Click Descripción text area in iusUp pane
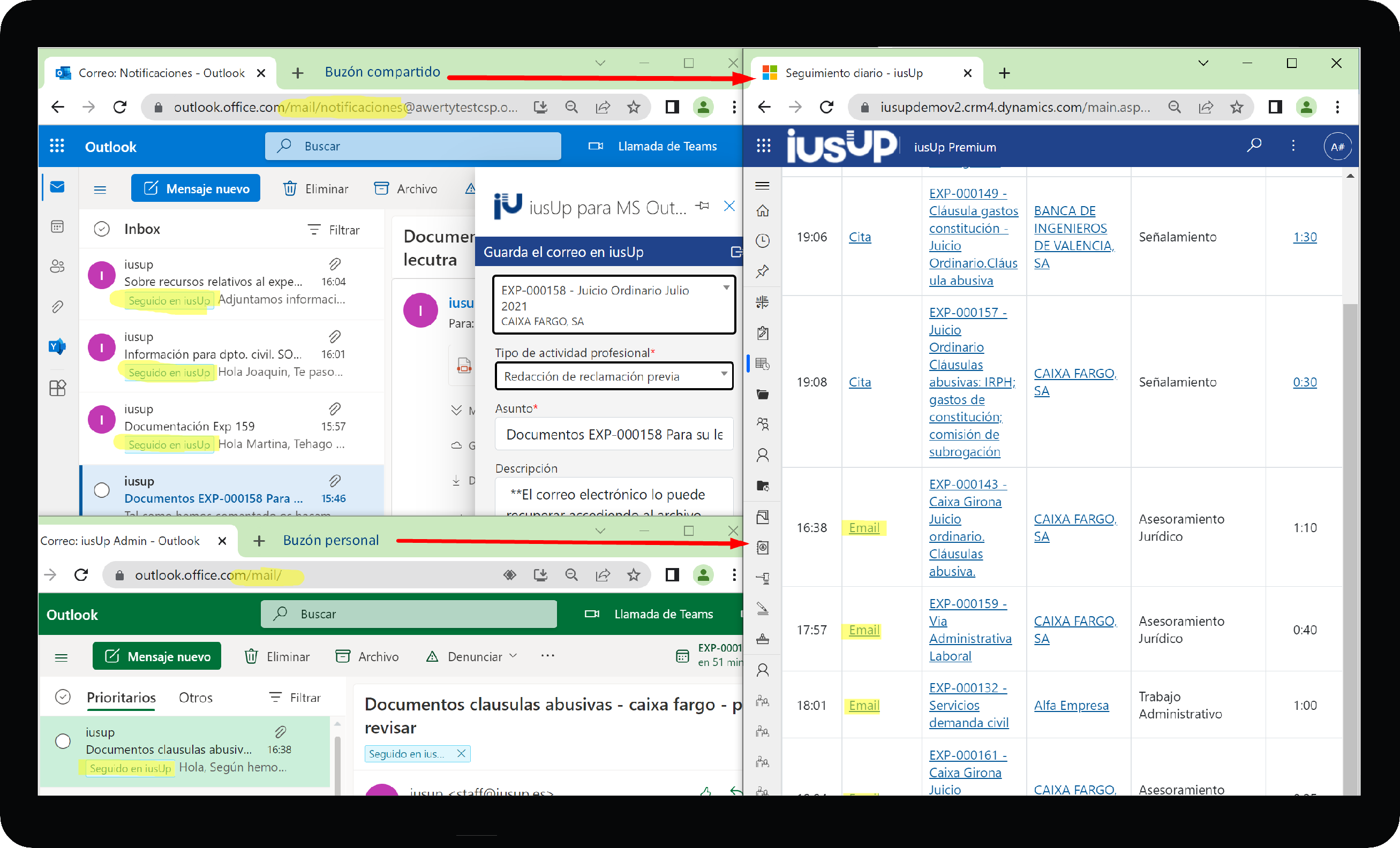 pyautogui.click(x=614, y=497)
